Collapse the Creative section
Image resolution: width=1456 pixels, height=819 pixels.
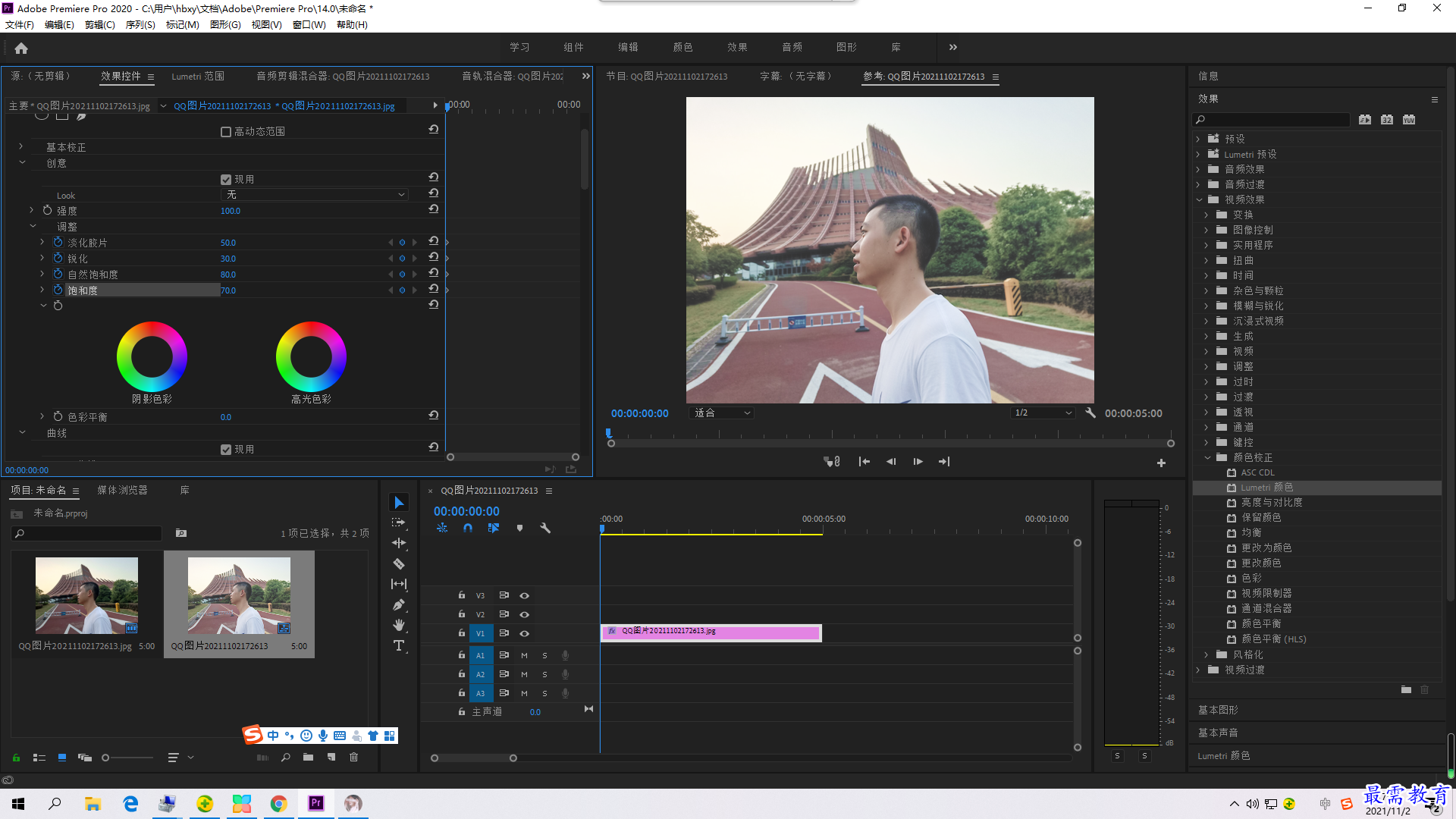[x=22, y=162]
